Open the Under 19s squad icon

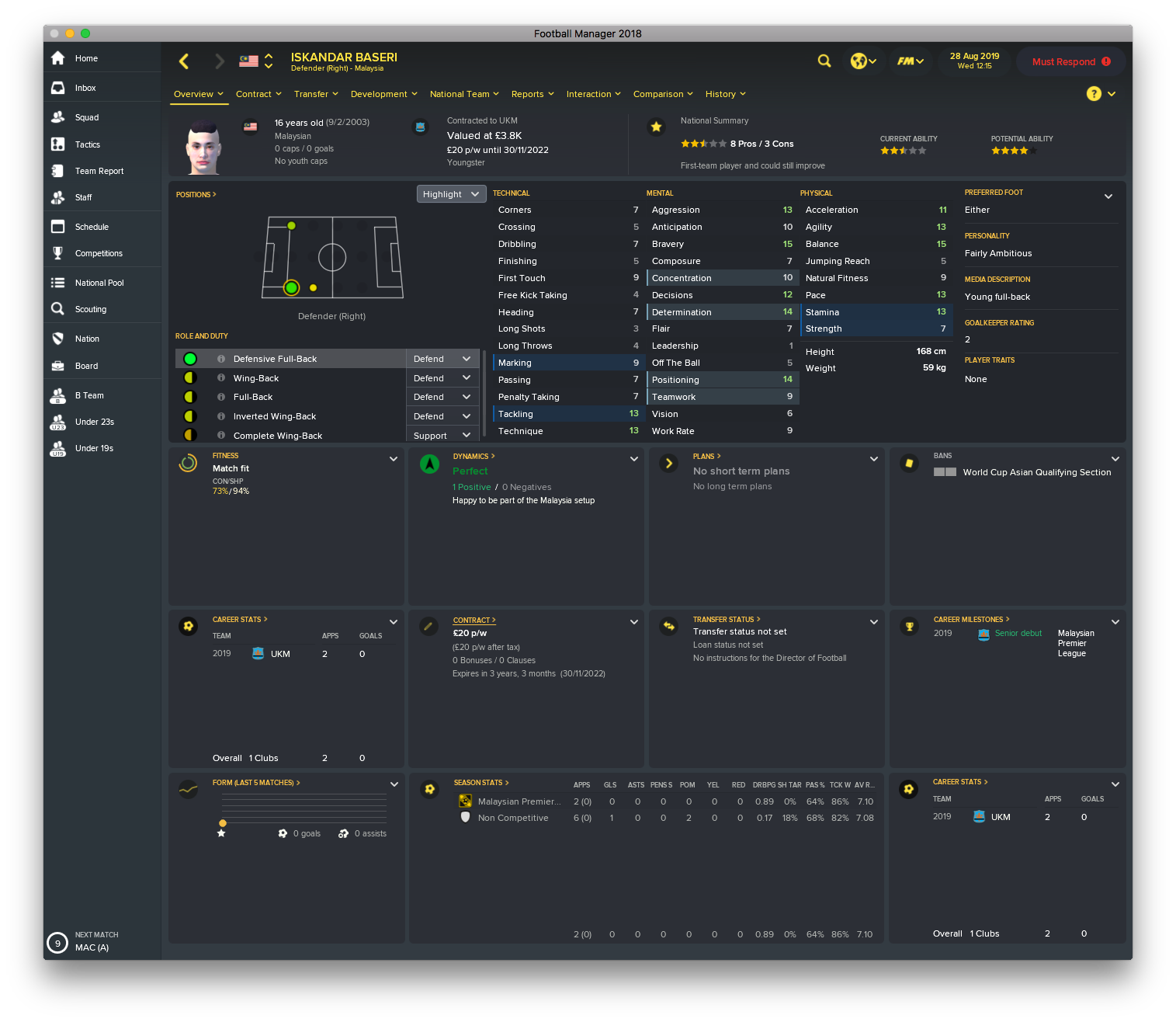click(57, 448)
